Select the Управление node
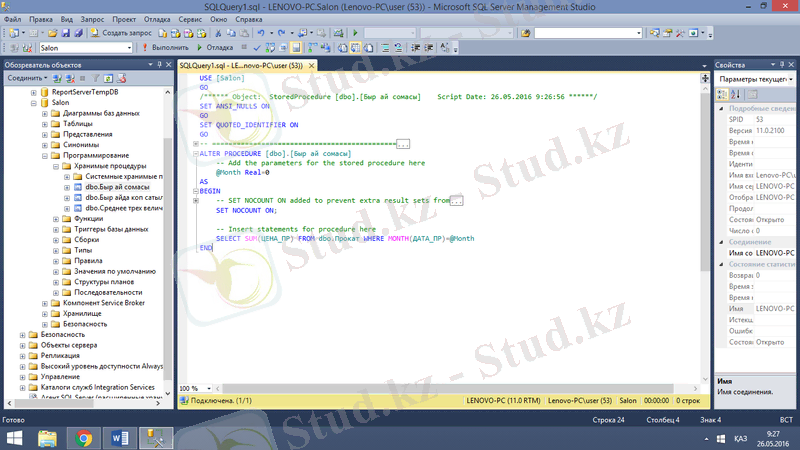The height and width of the screenshot is (450, 800). coord(60,377)
